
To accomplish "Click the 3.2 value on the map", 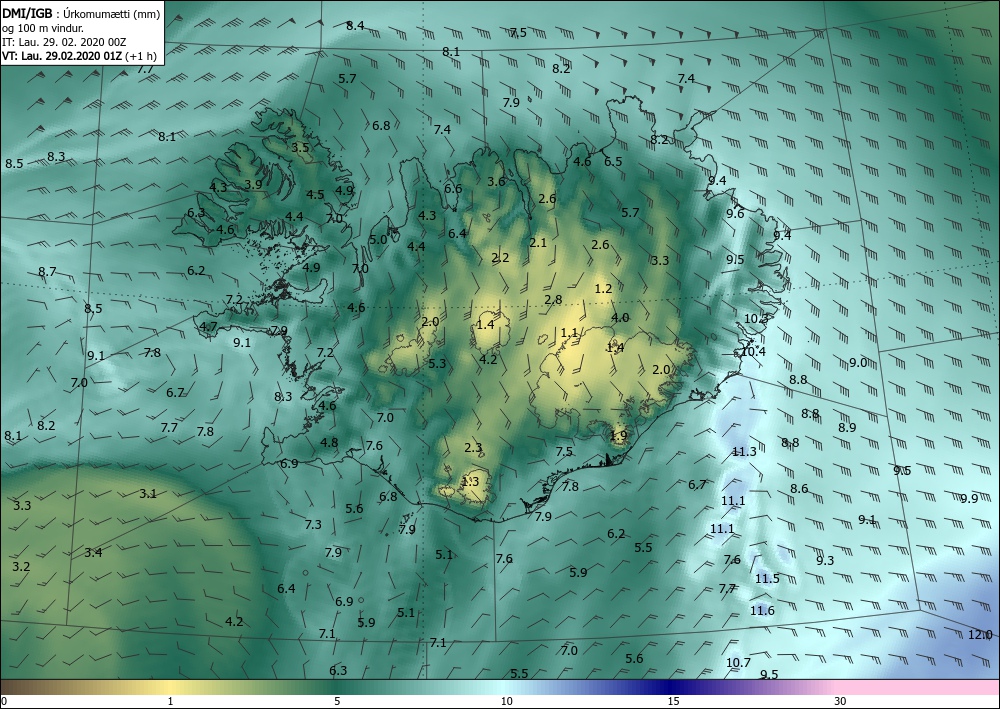I will (21, 566).
